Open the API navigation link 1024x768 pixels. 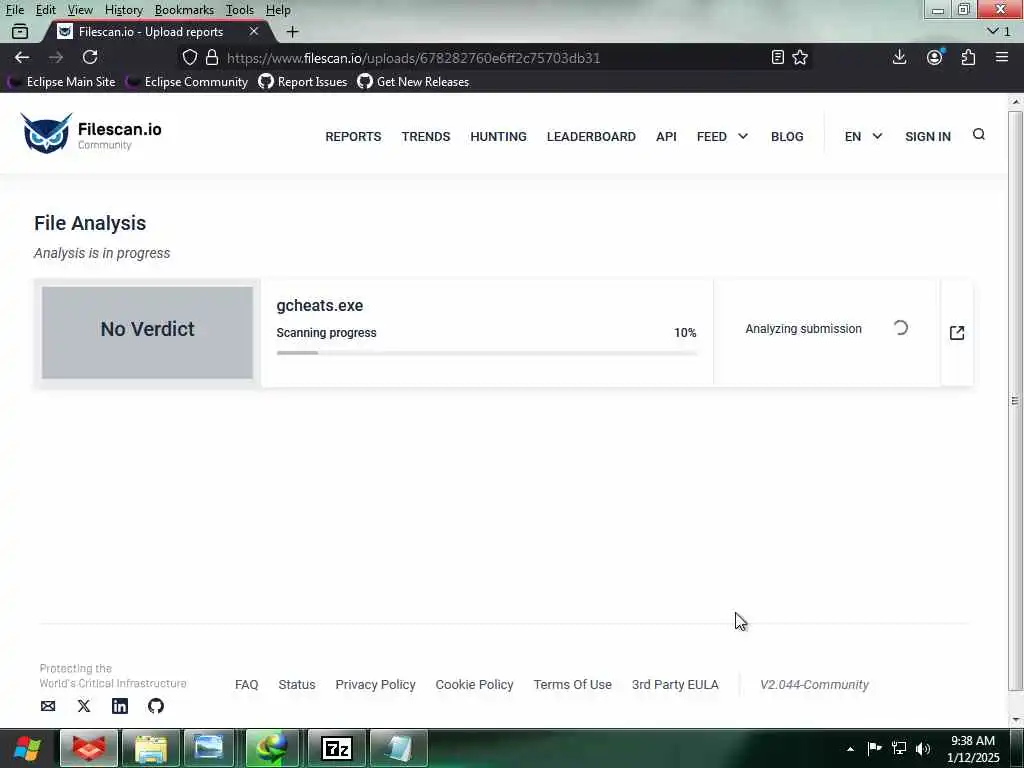point(666,136)
